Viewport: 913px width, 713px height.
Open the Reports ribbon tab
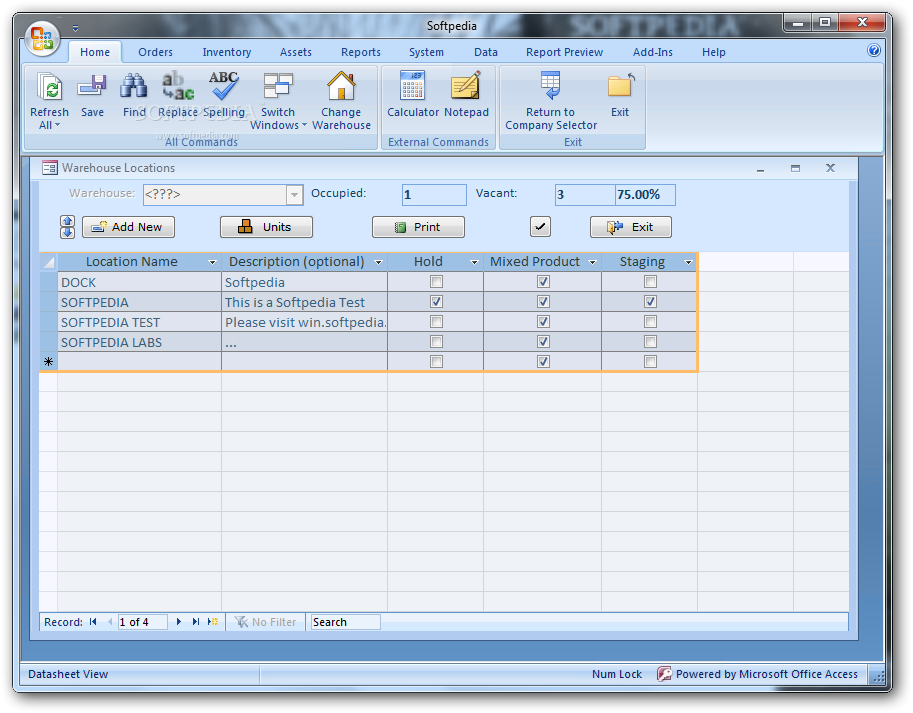click(x=360, y=52)
